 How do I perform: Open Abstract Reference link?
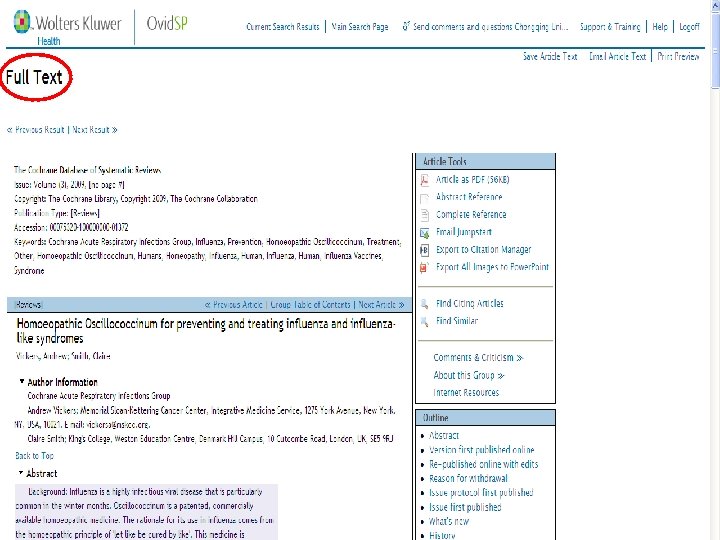[469, 197]
